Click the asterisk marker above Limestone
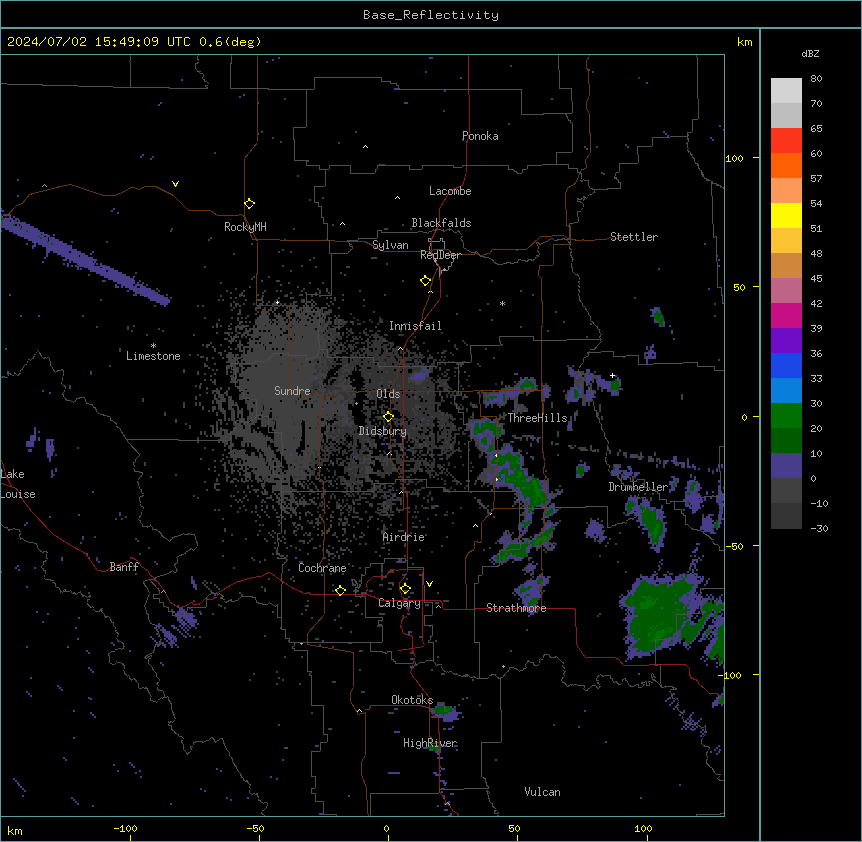 pyautogui.click(x=153, y=346)
